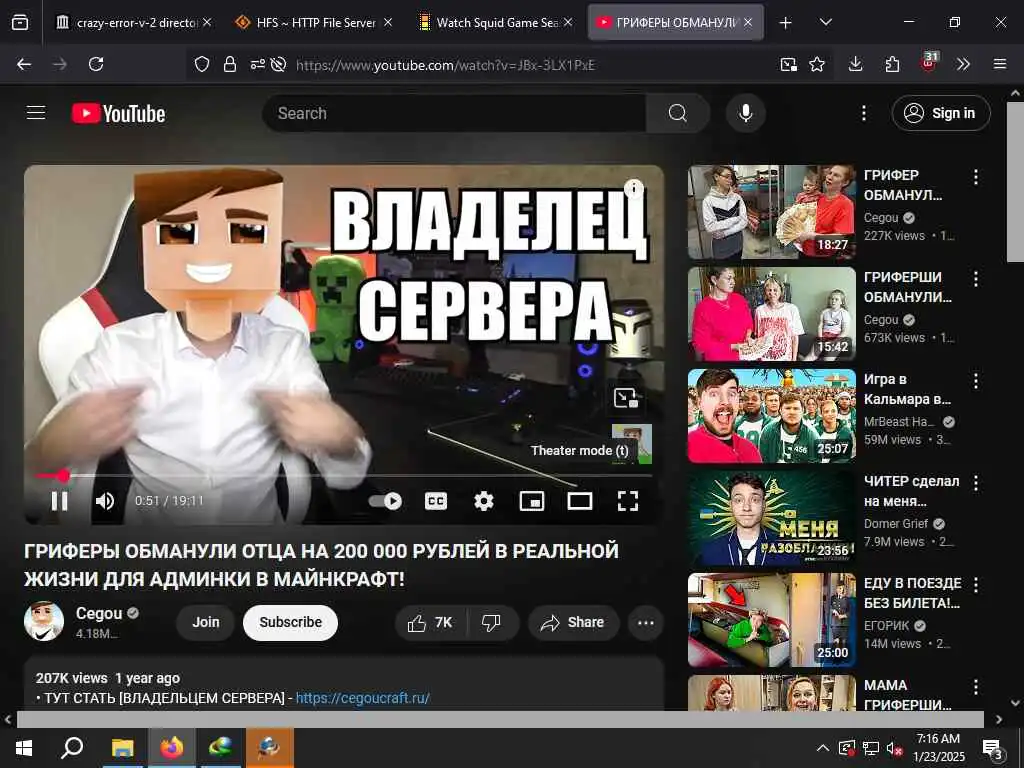Open the cegoucraft.ru link in description
This screenshot has height=768, width=1024.
click(x=362, y=698)
